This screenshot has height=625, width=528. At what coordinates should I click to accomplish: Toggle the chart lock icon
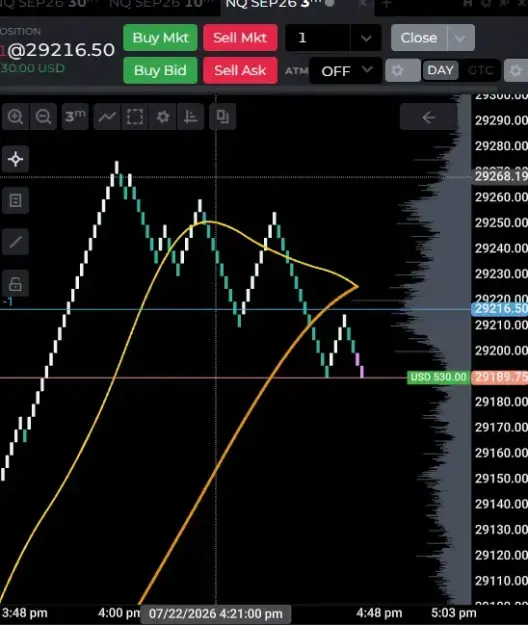tap(16, 283)
